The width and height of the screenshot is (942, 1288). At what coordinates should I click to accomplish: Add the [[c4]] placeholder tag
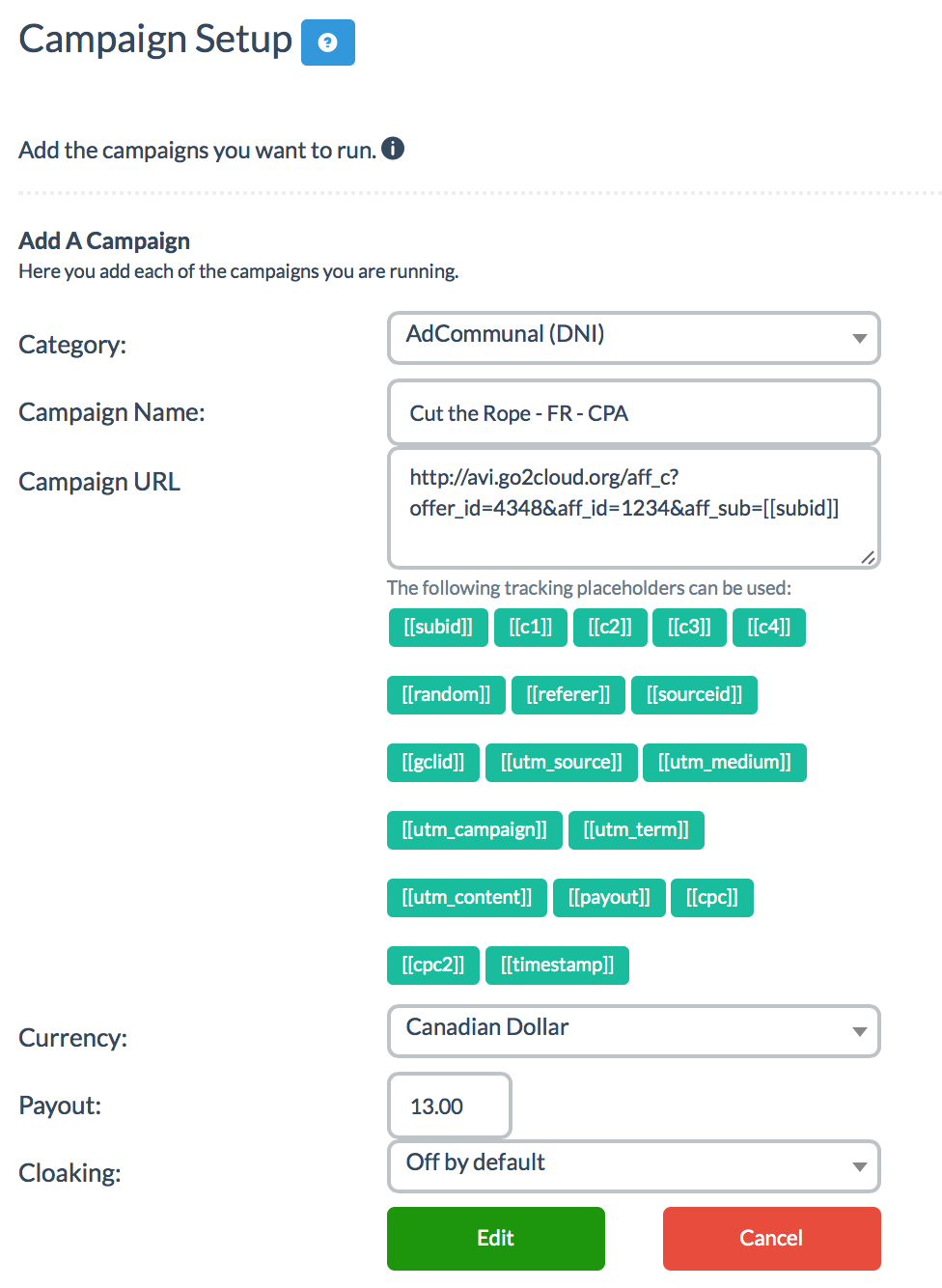point(769,628)
